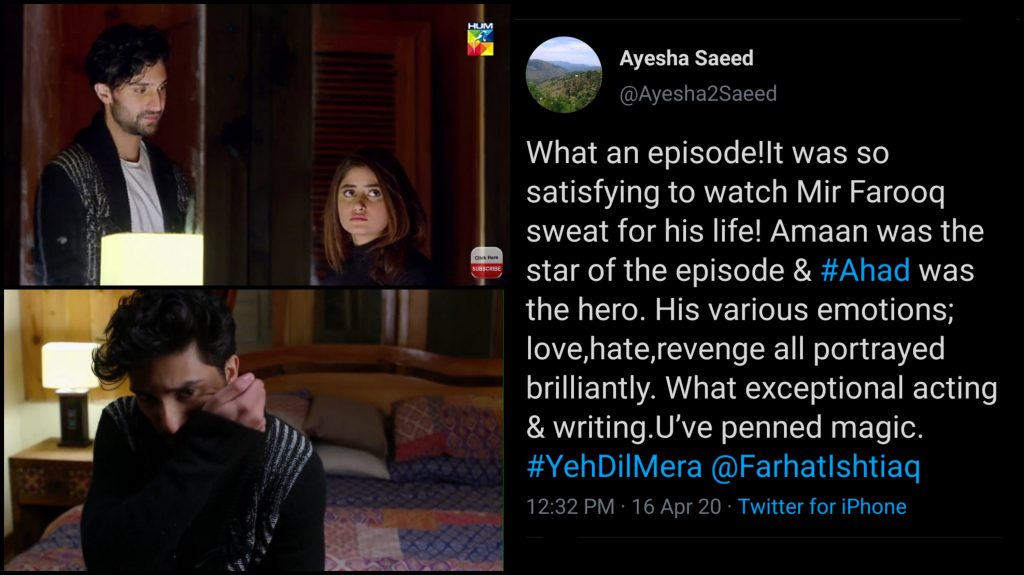Click the 12:32 PM timestamp
Image resolution: width=1024 pixels, height=575 pixels.
570,506
